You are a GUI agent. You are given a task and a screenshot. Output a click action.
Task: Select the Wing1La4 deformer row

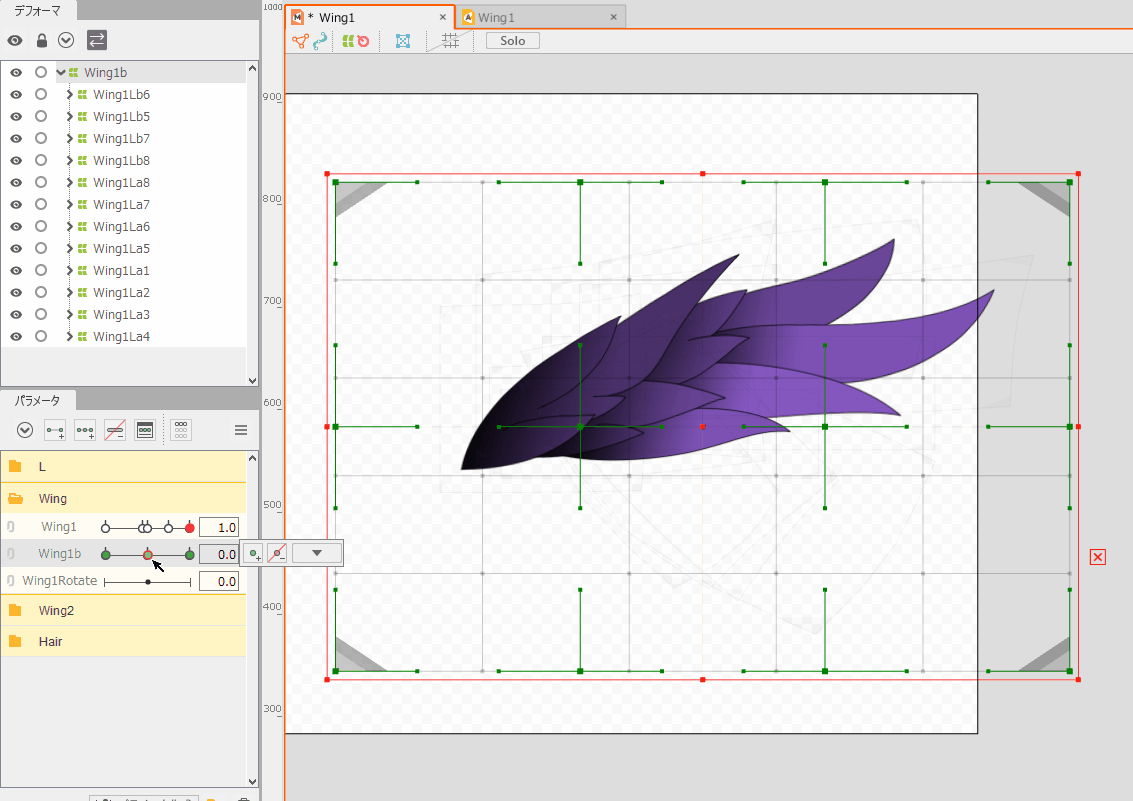[124, 337]
